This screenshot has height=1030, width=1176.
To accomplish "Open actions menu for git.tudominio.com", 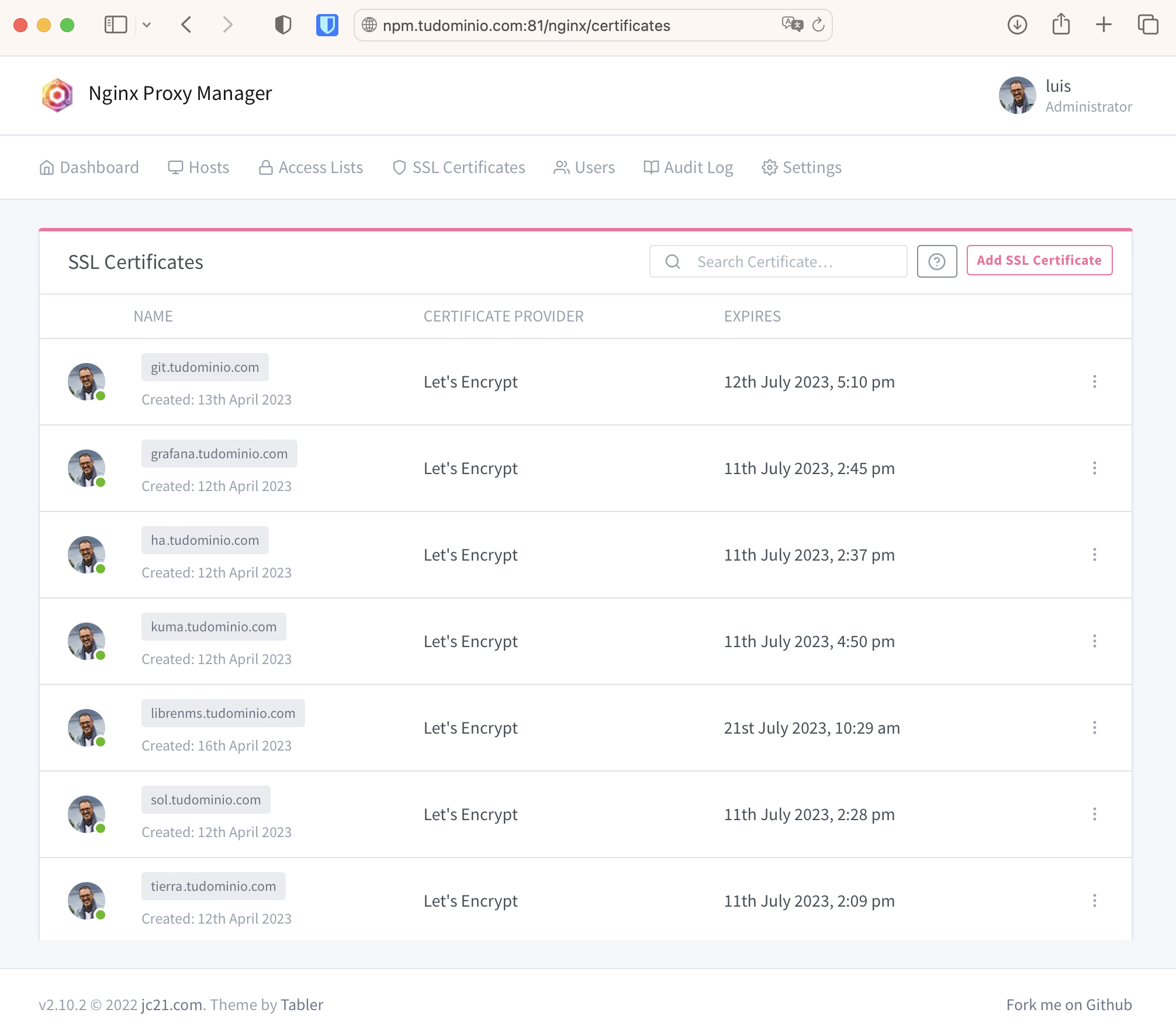I will pos(1095,382).
